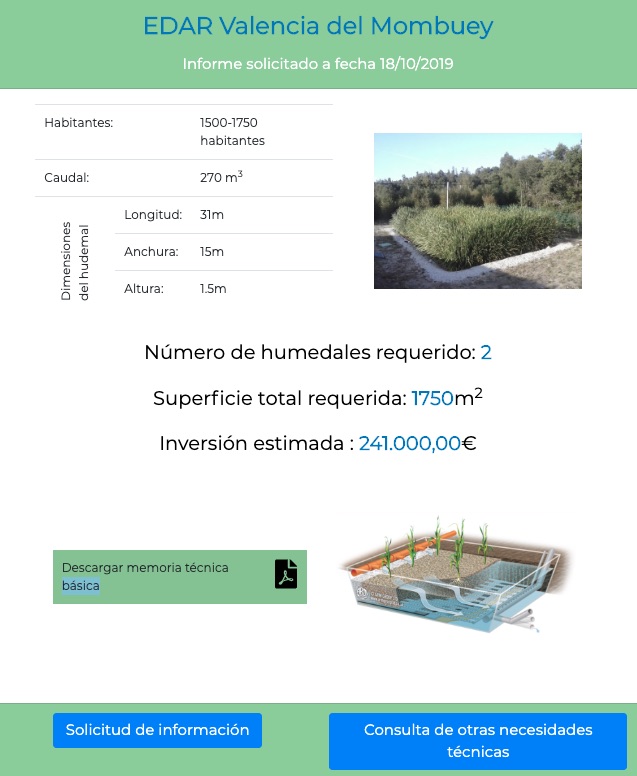
Task: Click the Anchura label
Action: [x=151, y=251]
